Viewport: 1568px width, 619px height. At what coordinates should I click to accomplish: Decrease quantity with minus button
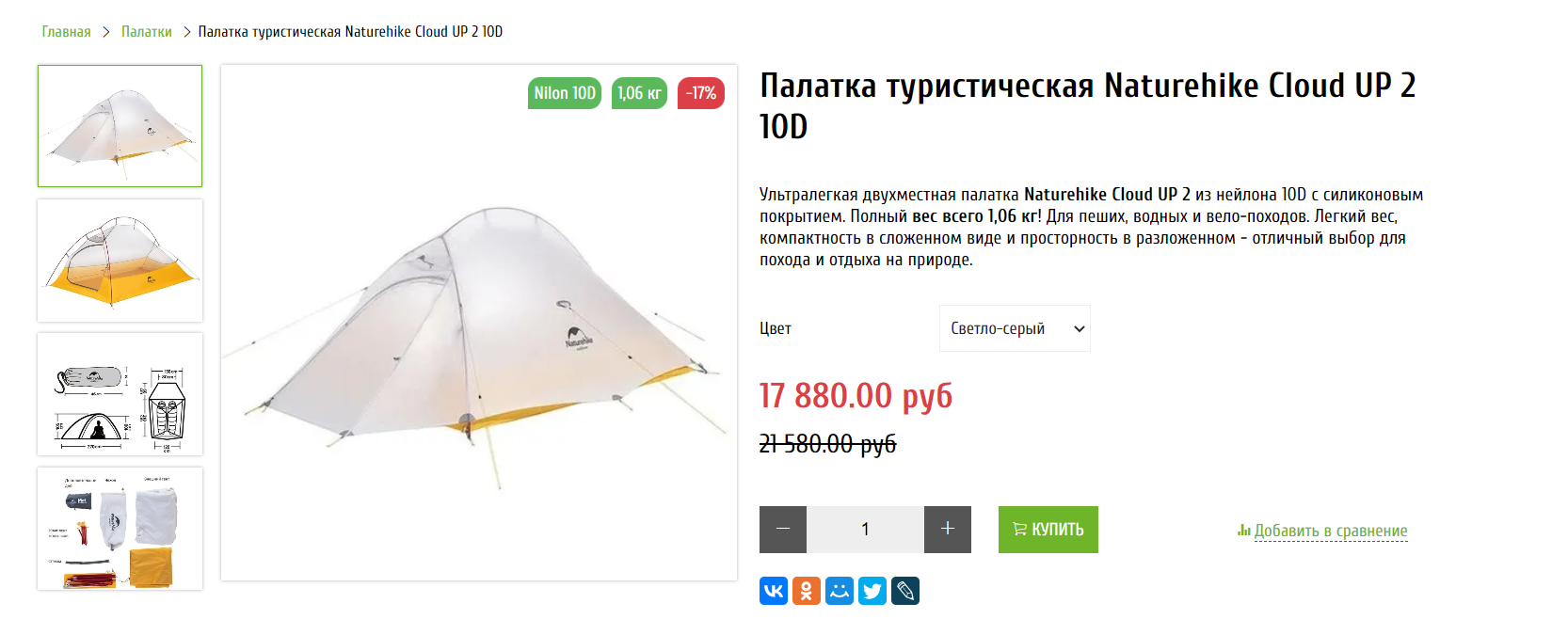pyautogui.click(x=783, y=530)
